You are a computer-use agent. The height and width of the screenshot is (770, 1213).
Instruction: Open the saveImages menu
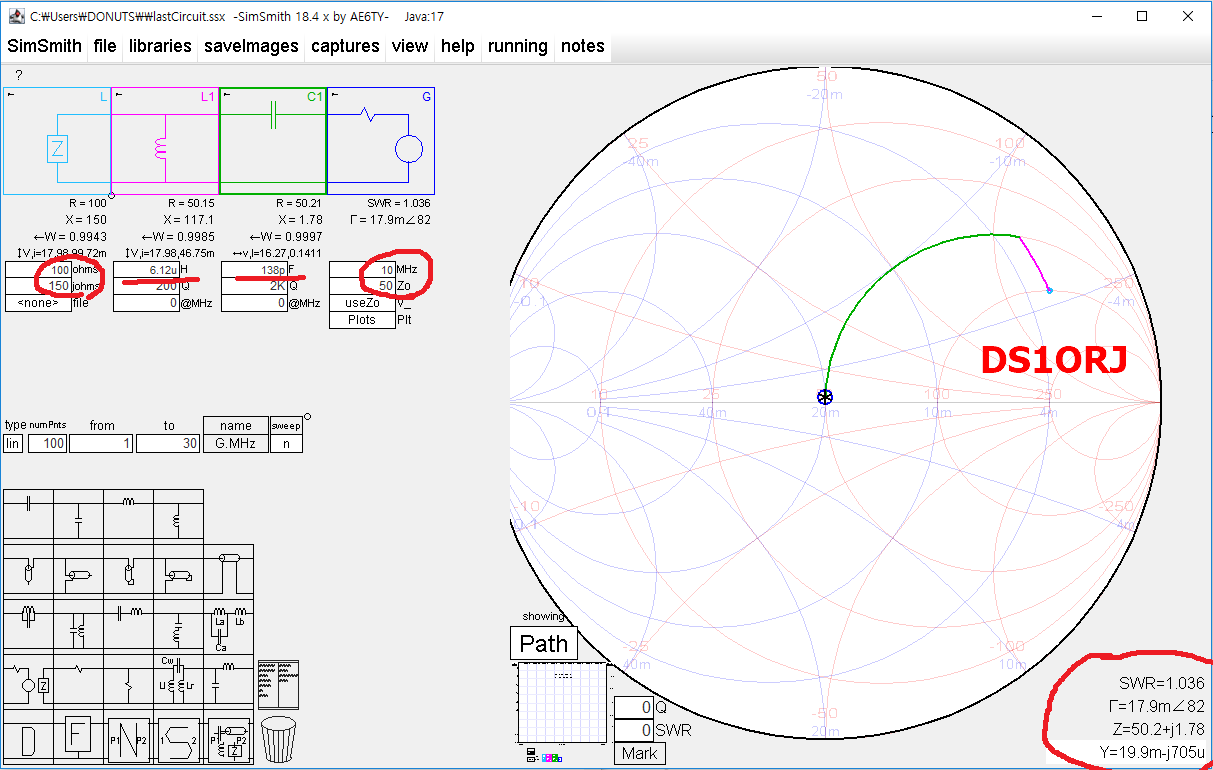251,46
